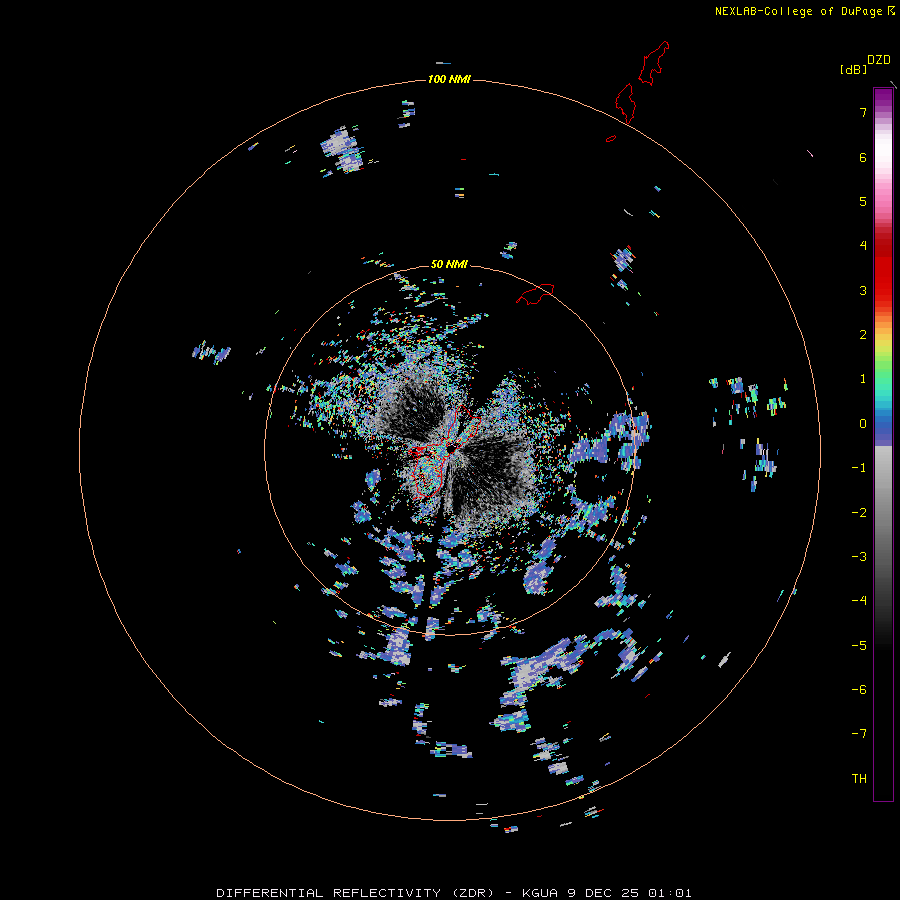Click the 6 value on the dB scale
This screenshot has width=900, height=900.
863,157
